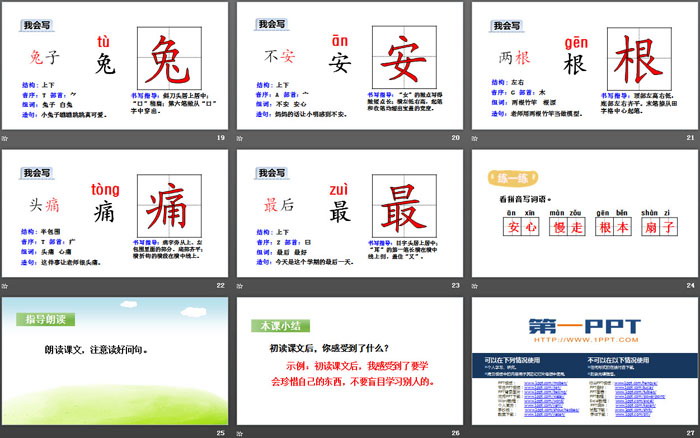Click the red pinyin gēn text
Viewport: 700px width, 438px height.
[x=577, y=42]
